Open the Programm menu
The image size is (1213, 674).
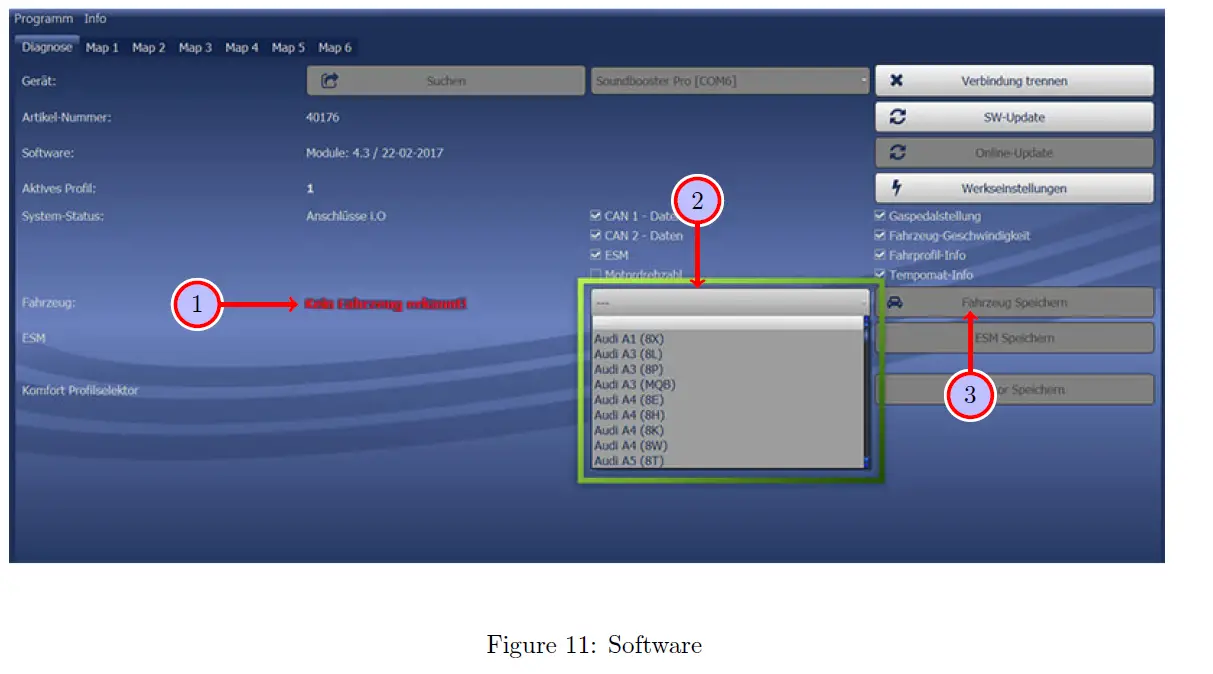(x=45, y=19)
